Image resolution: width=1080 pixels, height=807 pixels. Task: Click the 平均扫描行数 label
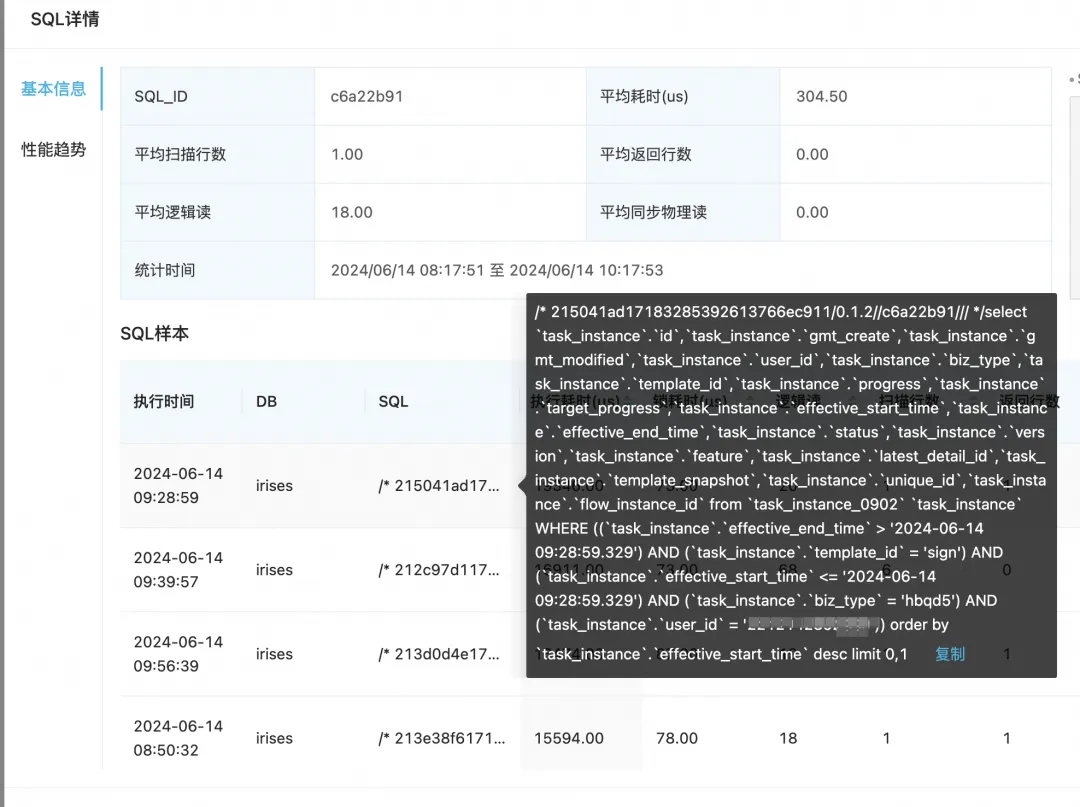point(180,154)
